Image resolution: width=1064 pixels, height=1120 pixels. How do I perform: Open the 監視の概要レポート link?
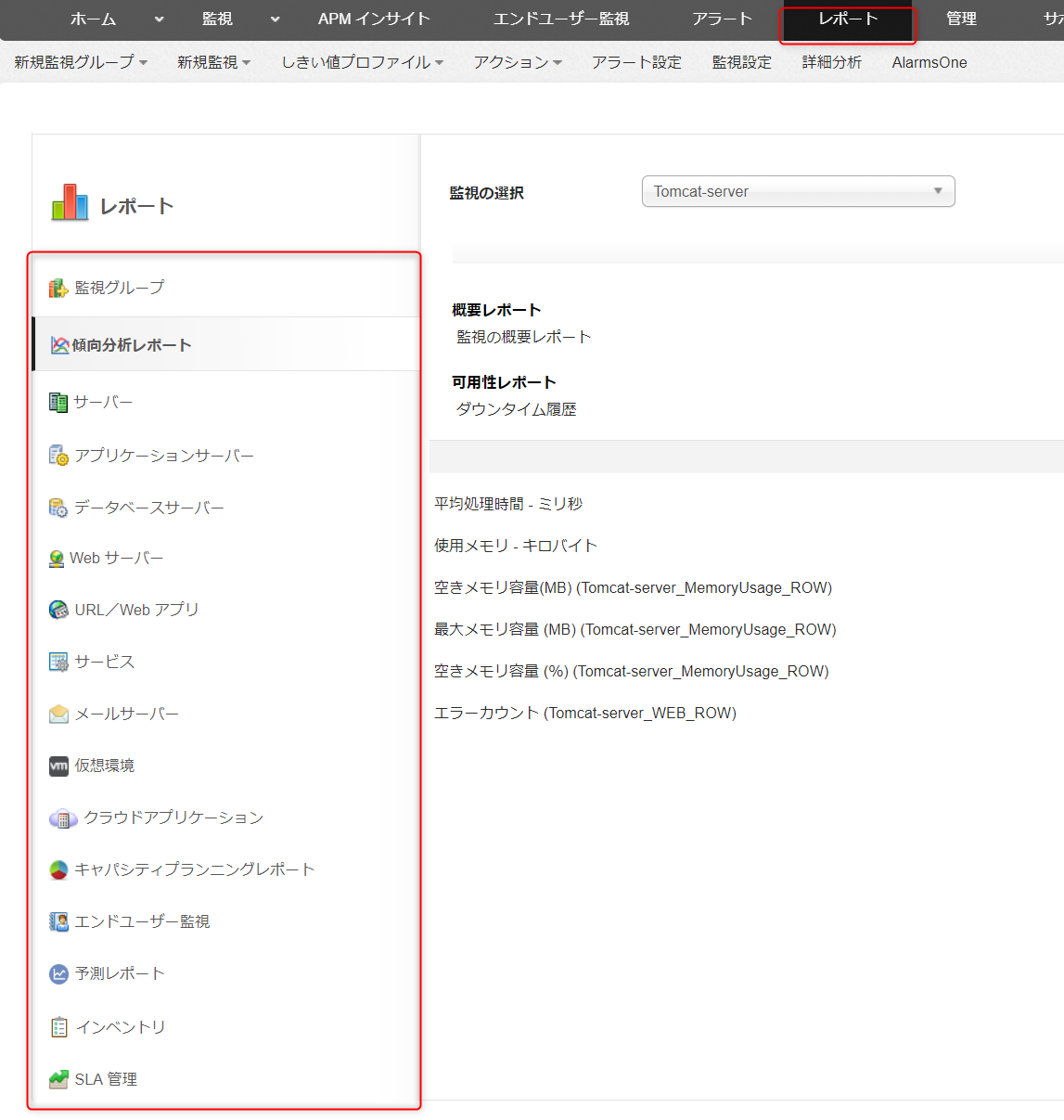(523, 337)
